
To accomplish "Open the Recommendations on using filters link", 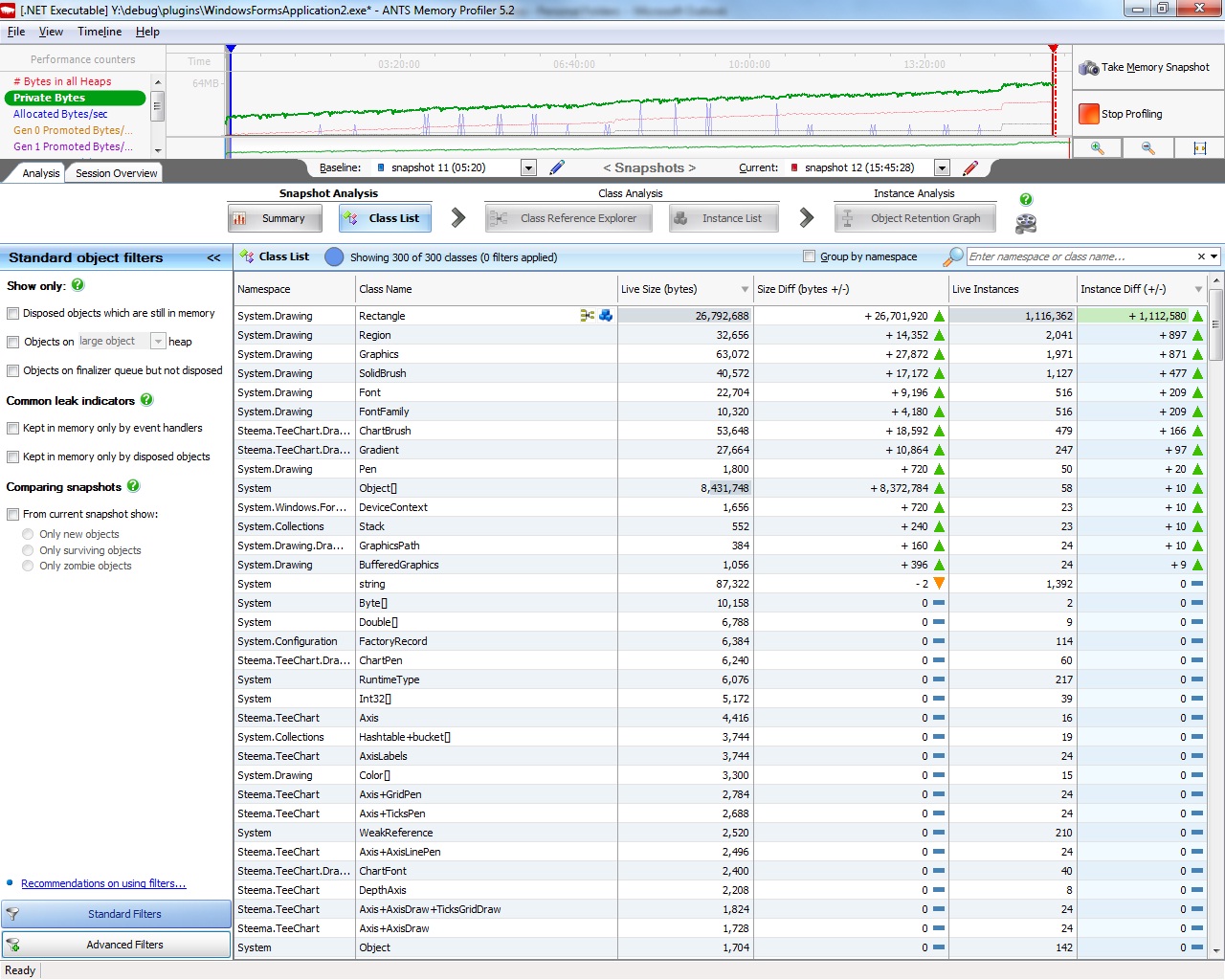I will [103, 883].
